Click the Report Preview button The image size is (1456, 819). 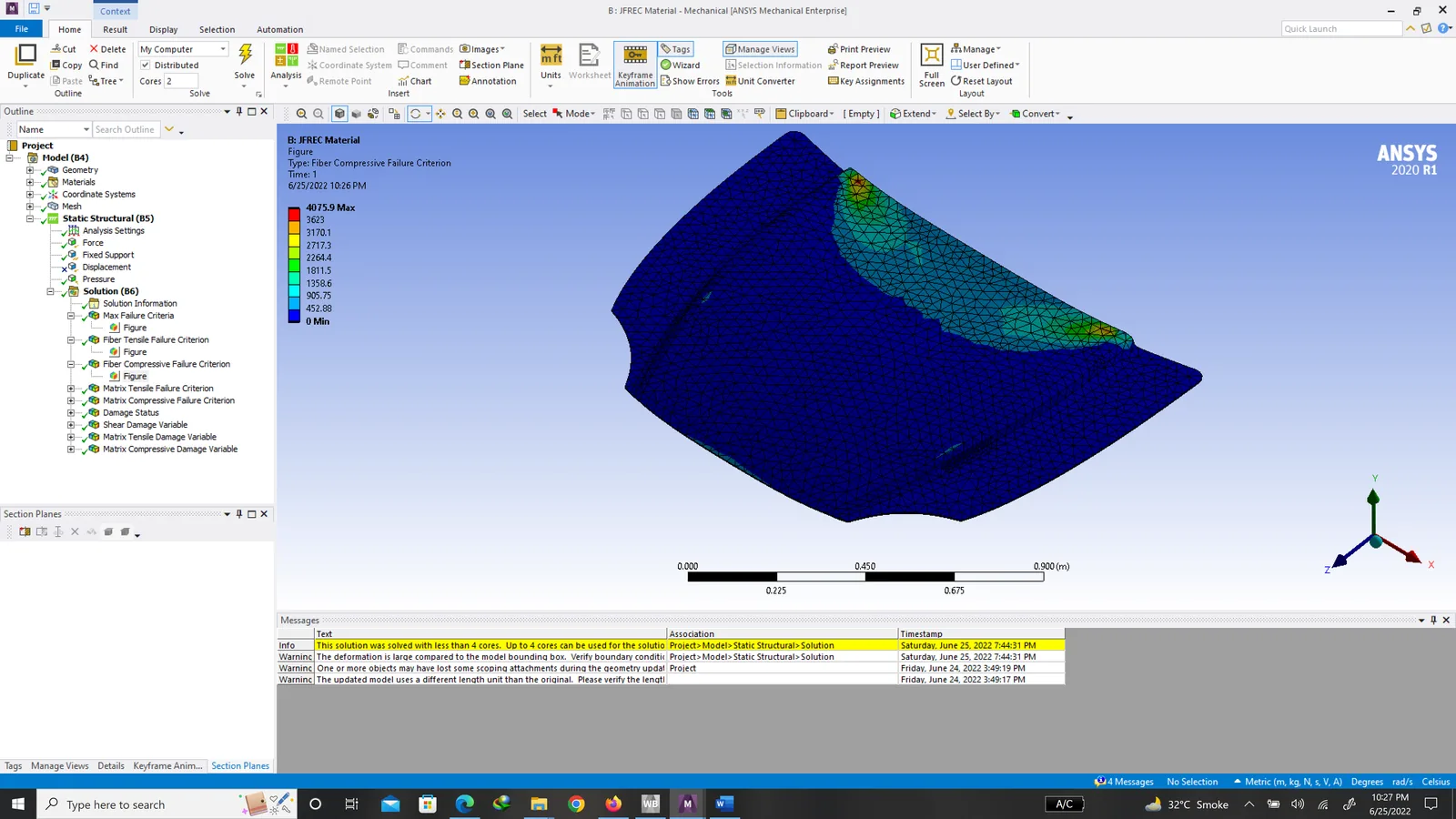(x=864, y=66)
